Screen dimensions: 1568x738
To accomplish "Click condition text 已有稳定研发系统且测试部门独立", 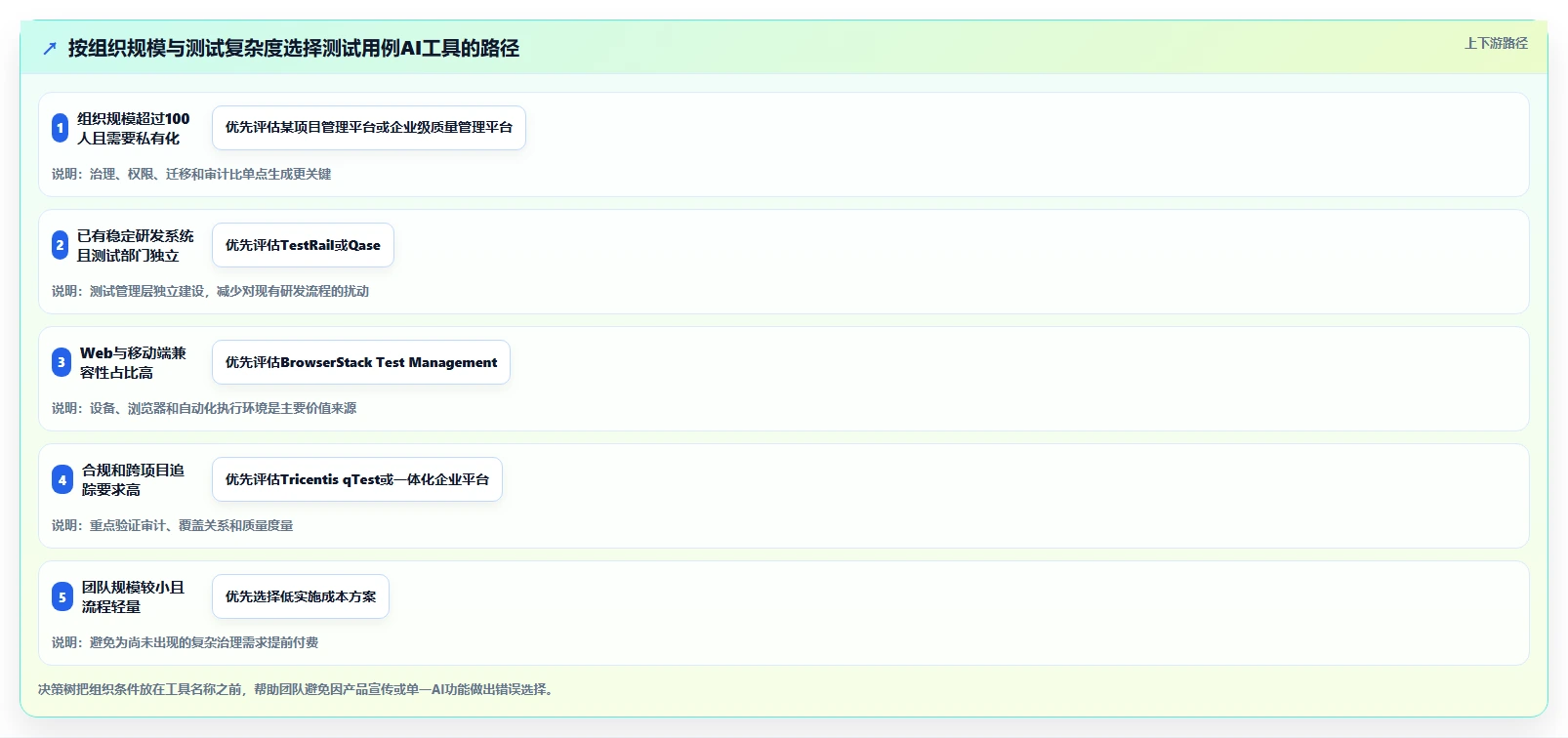I will point(136,245).
